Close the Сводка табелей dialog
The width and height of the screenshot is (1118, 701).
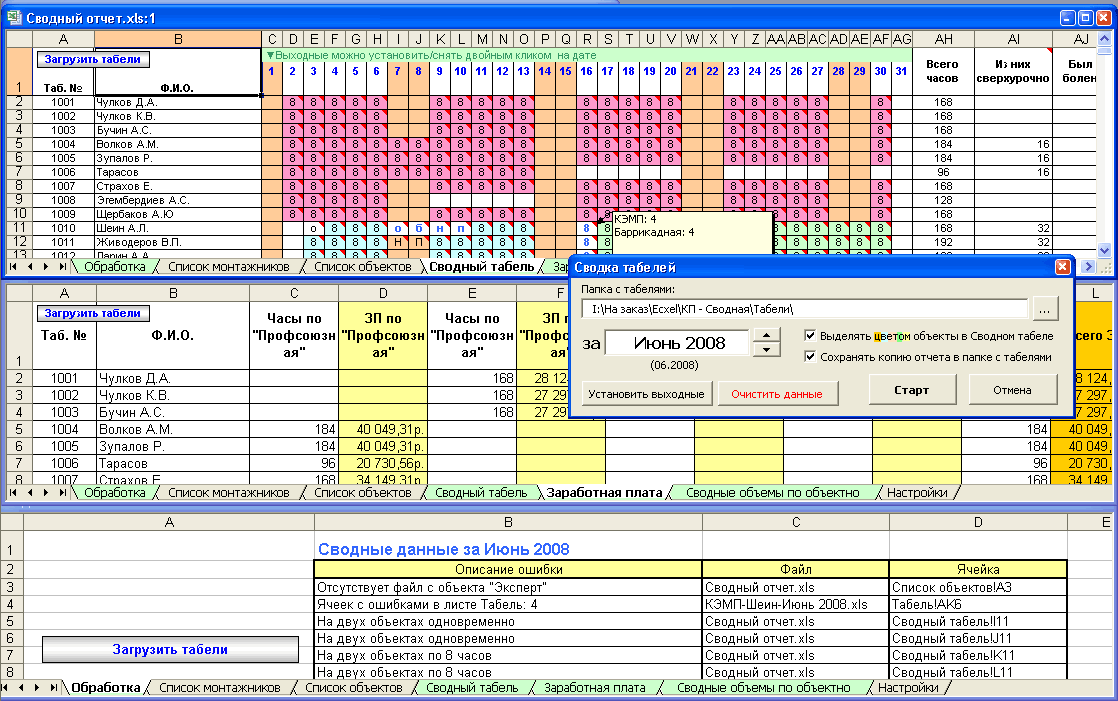click(1063, 265)
